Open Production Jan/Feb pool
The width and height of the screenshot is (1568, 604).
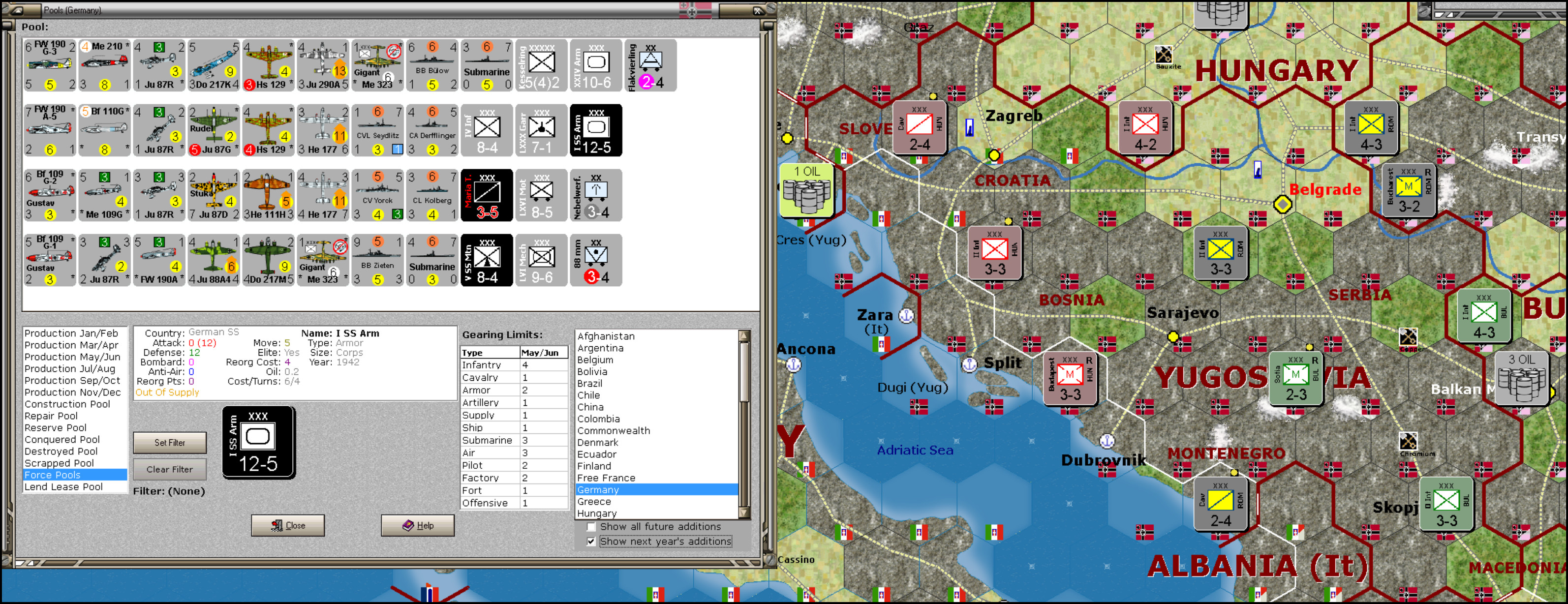point(75,333)
